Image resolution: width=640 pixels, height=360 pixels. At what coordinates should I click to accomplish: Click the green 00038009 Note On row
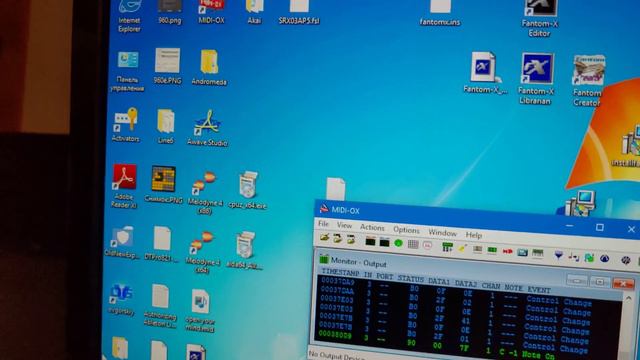(437, 346)
